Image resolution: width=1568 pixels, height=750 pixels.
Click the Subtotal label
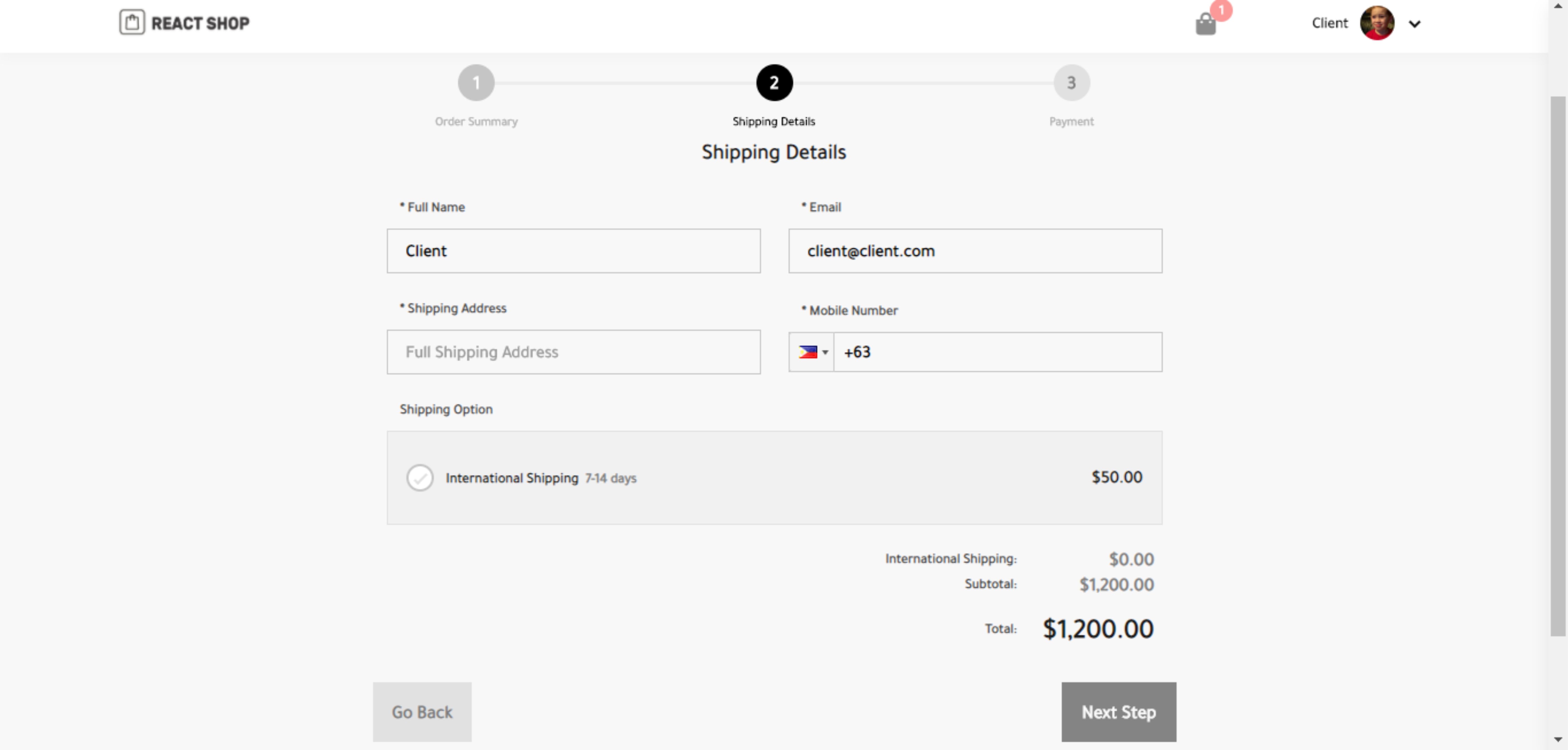[x=990, y=584]
